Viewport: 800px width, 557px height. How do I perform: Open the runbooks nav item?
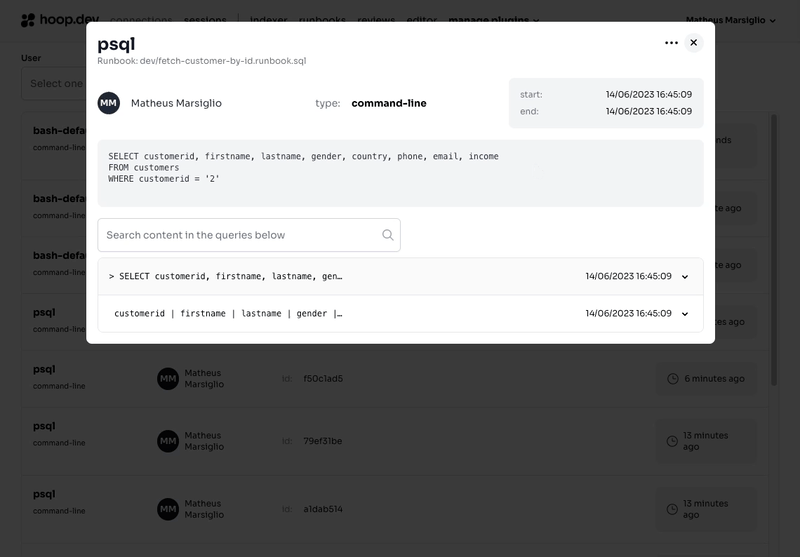322,20
